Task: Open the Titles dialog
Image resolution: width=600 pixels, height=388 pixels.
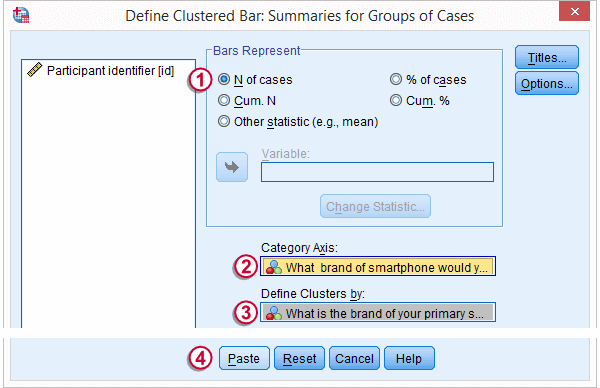Action: [x=547, y=57]
